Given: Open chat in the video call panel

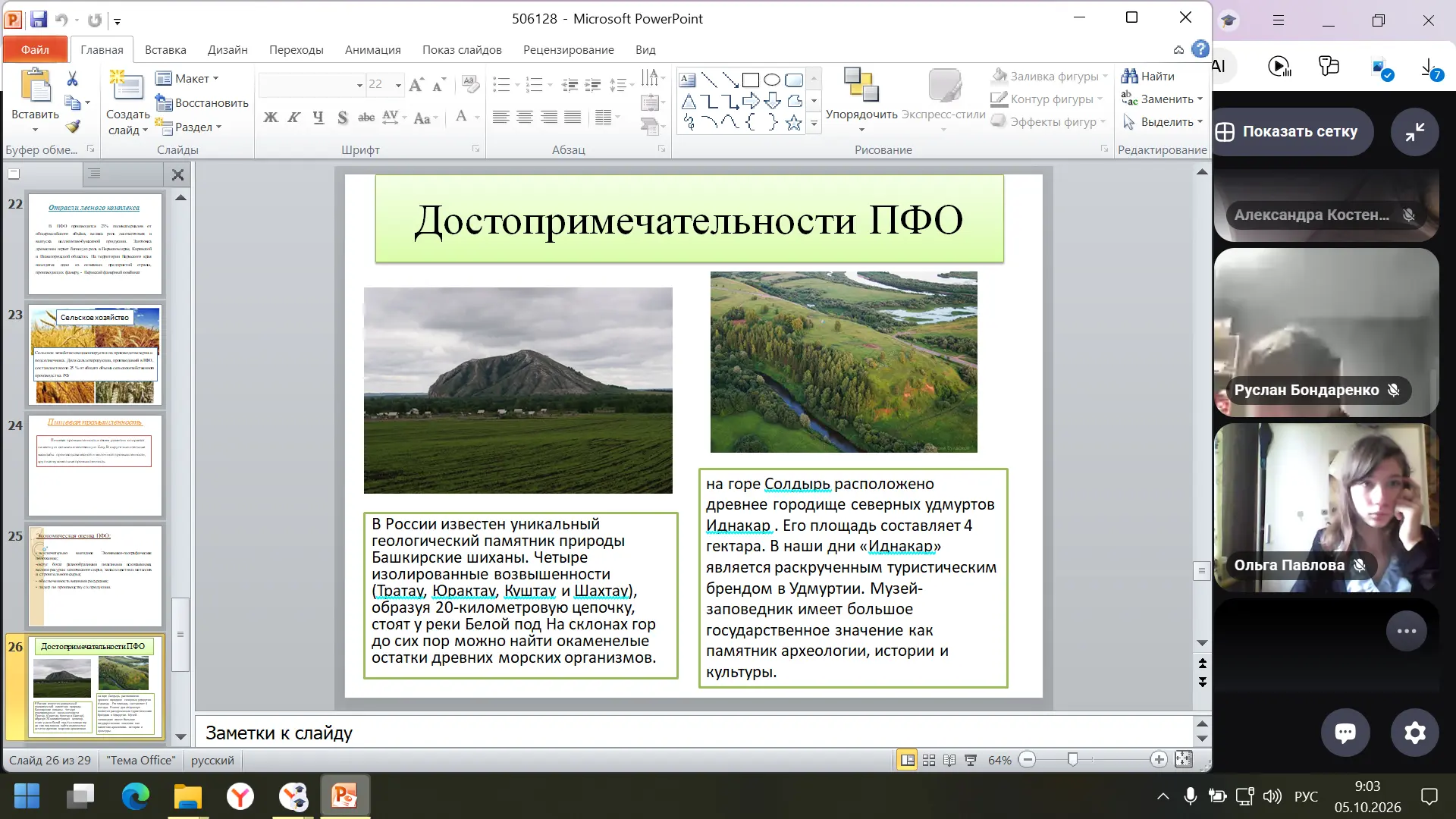Looking at the screenshot, I should point(1345,732).
